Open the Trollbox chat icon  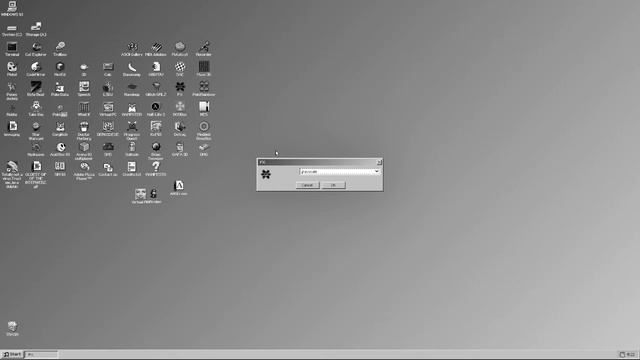(x=60, y=49)
